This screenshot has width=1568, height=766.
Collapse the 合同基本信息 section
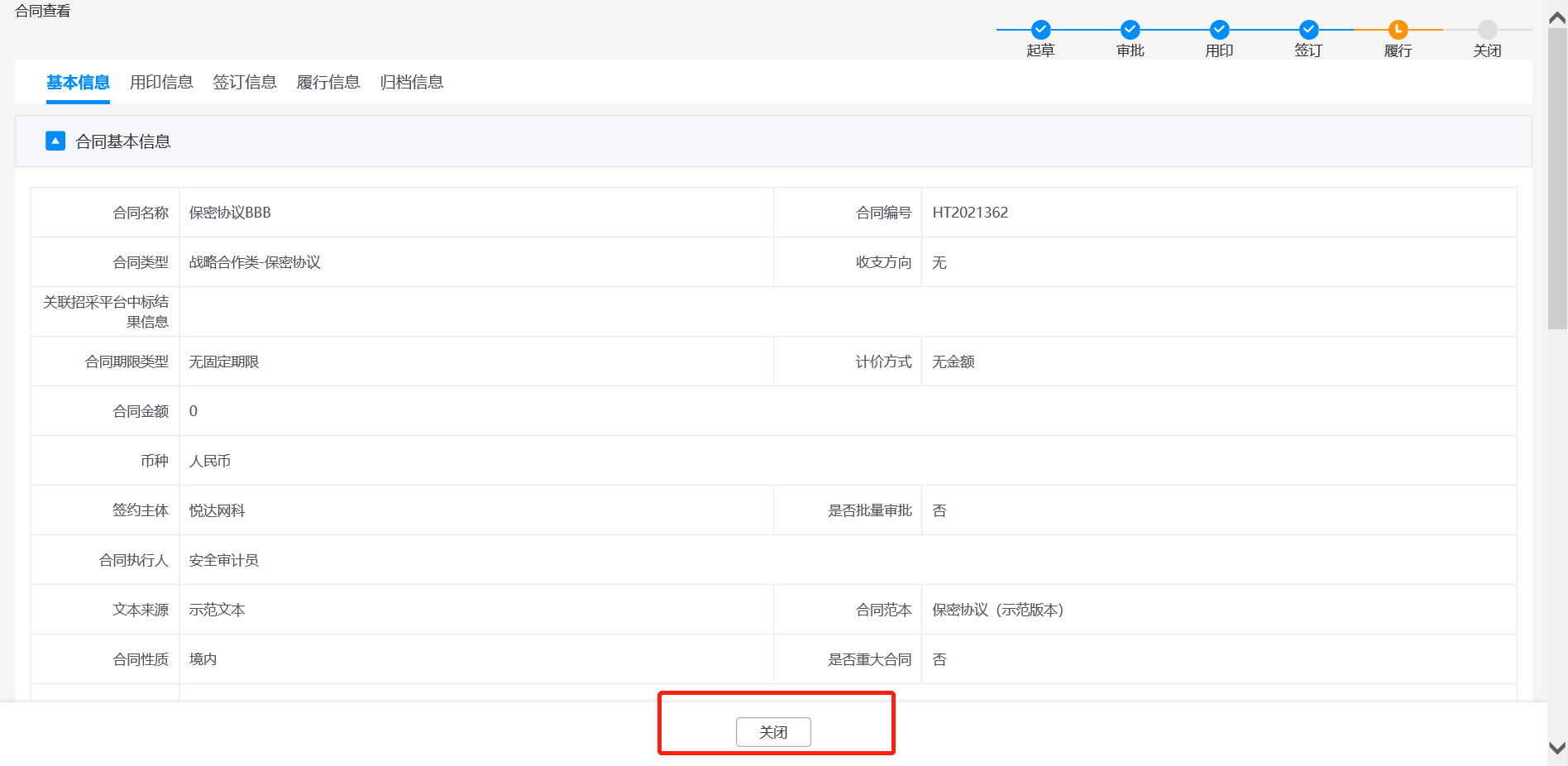tap(55, 141)
